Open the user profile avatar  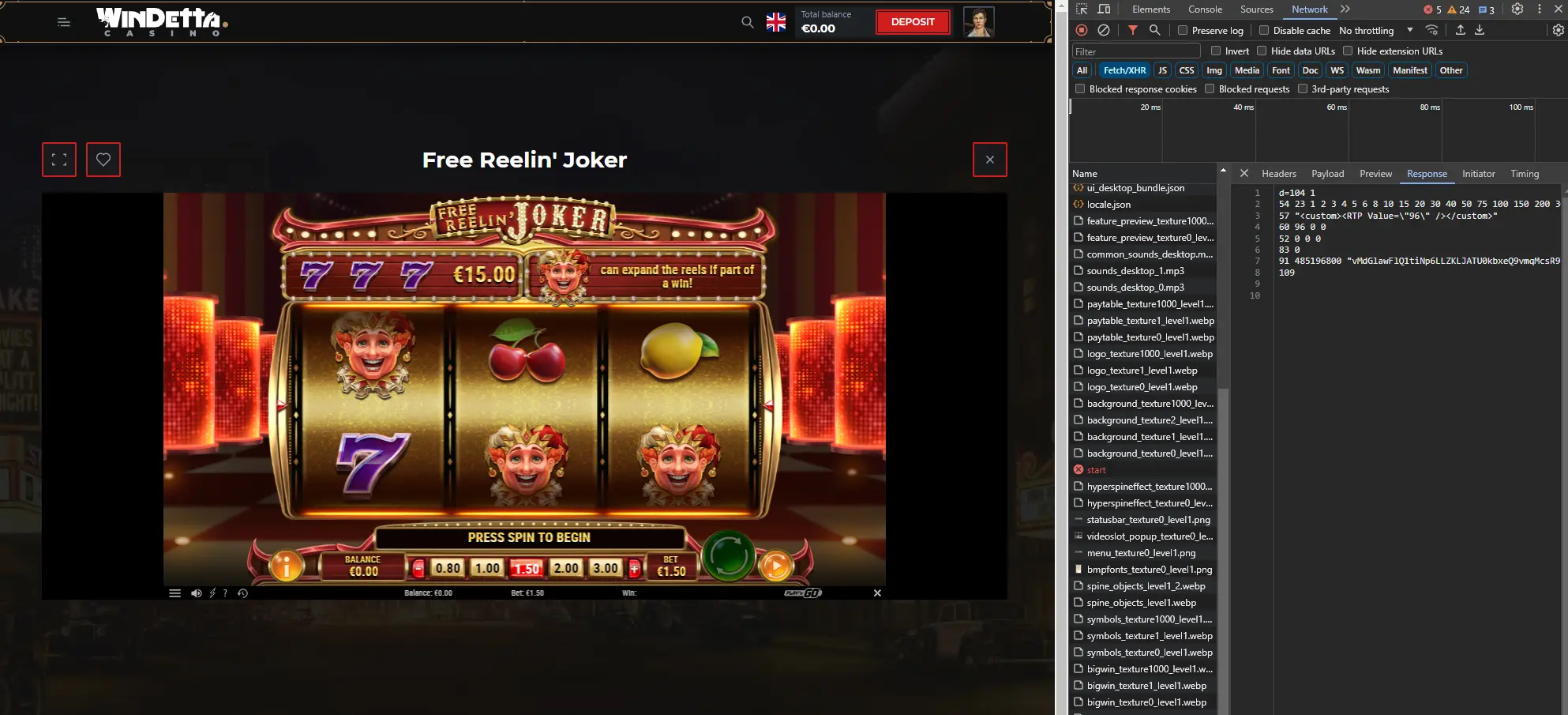tap(978, 22)
